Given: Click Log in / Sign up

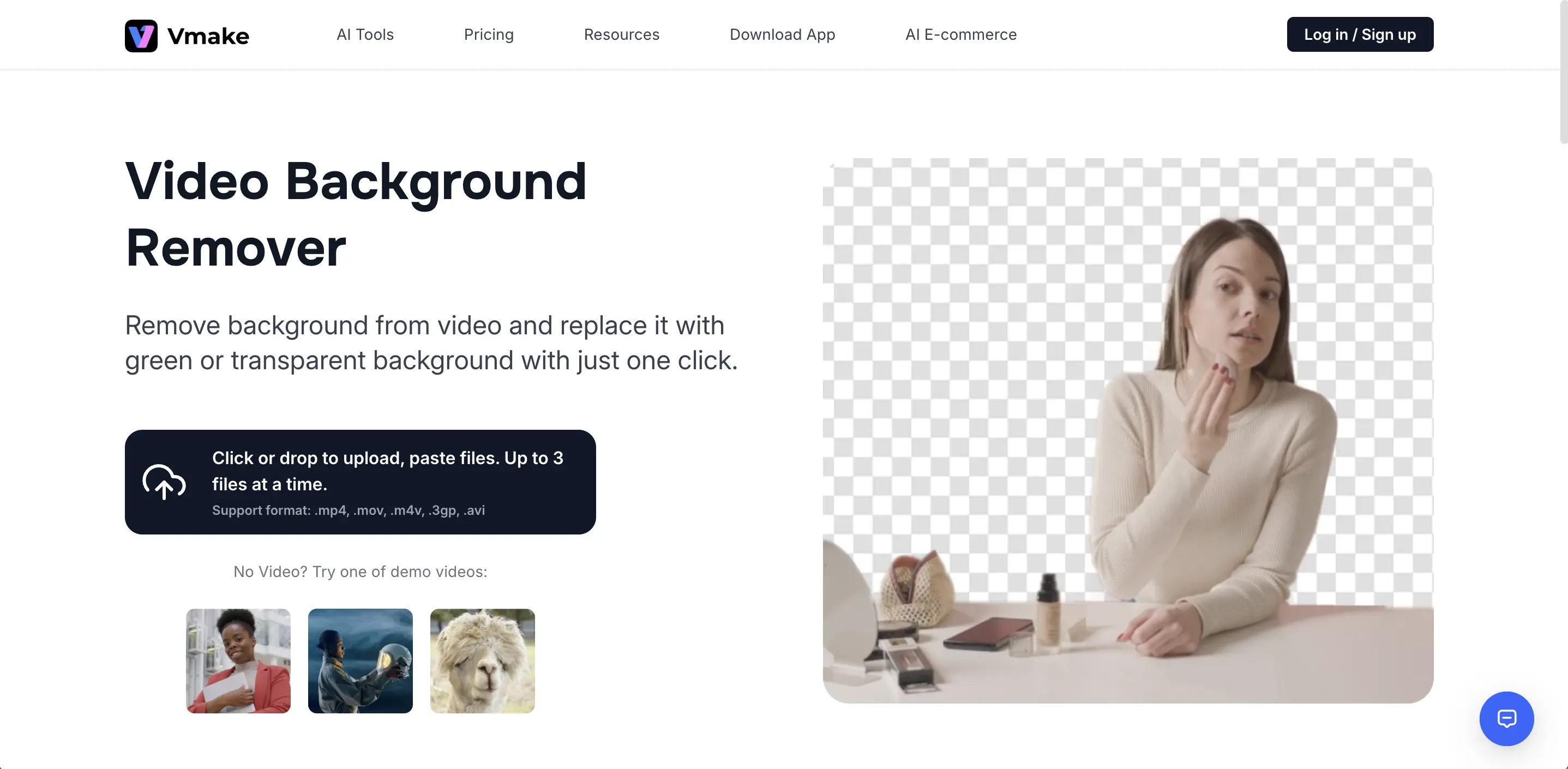Looking at the screenshot, I should pyautogui.click(x=1359, y=34).
